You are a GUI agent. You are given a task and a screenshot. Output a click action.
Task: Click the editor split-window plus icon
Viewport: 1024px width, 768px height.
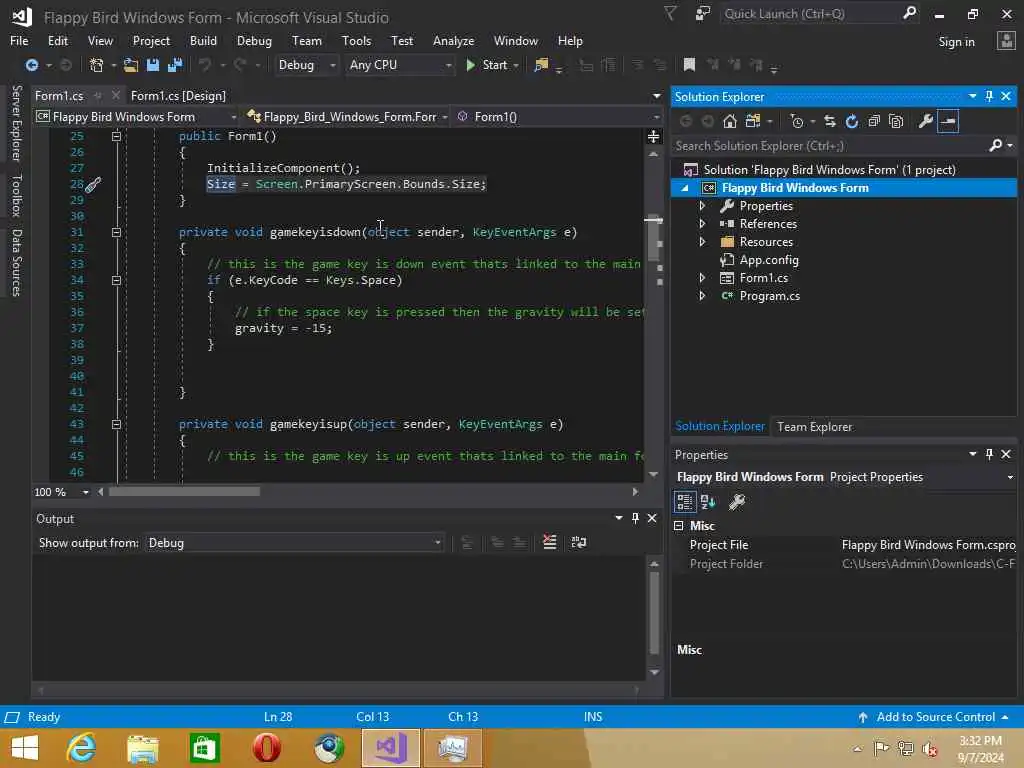pos(653,136)
